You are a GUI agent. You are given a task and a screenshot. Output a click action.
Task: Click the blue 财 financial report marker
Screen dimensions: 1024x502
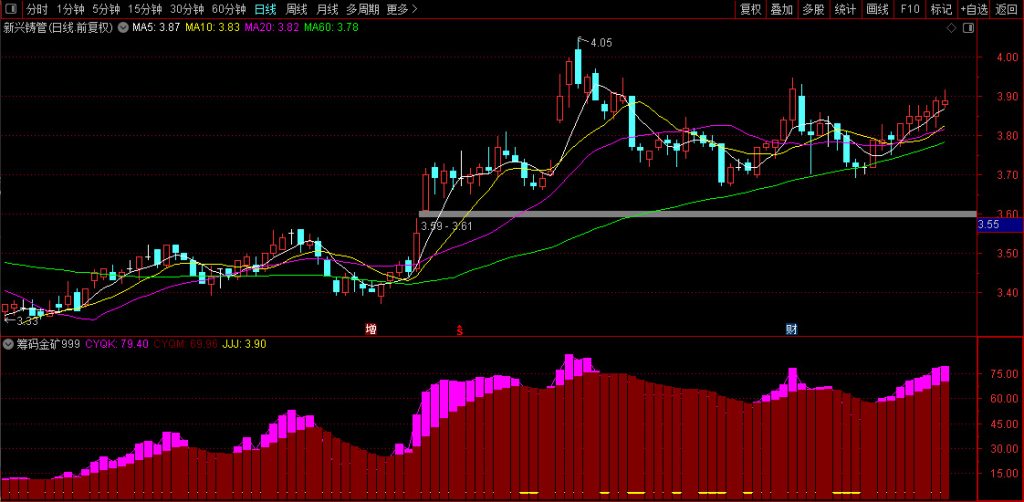point(791,328)
